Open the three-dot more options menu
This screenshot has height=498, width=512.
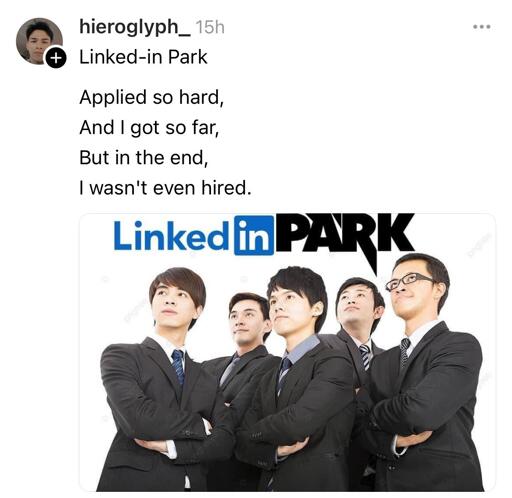point(482,27)
